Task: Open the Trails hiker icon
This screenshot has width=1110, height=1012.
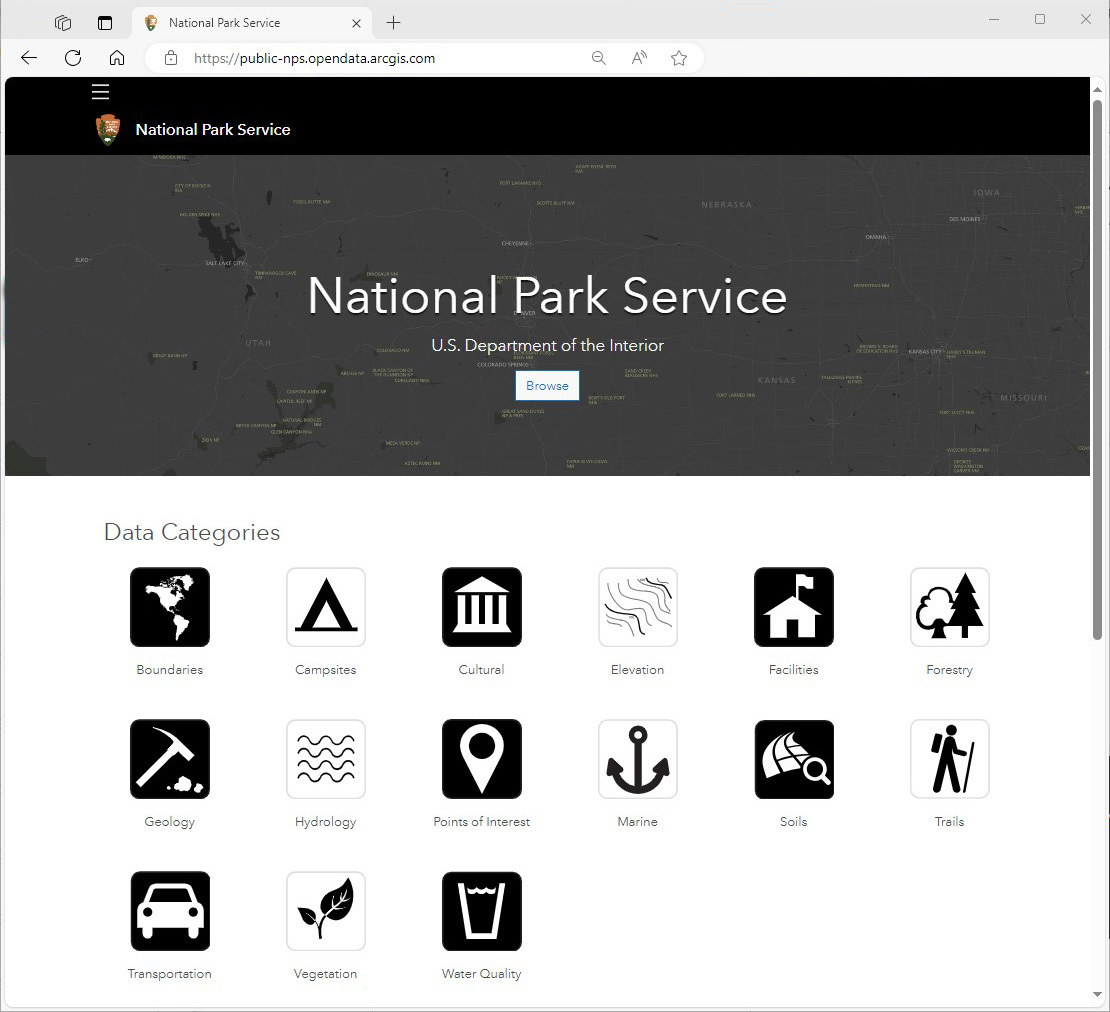Action: click(x=949, y=759)
